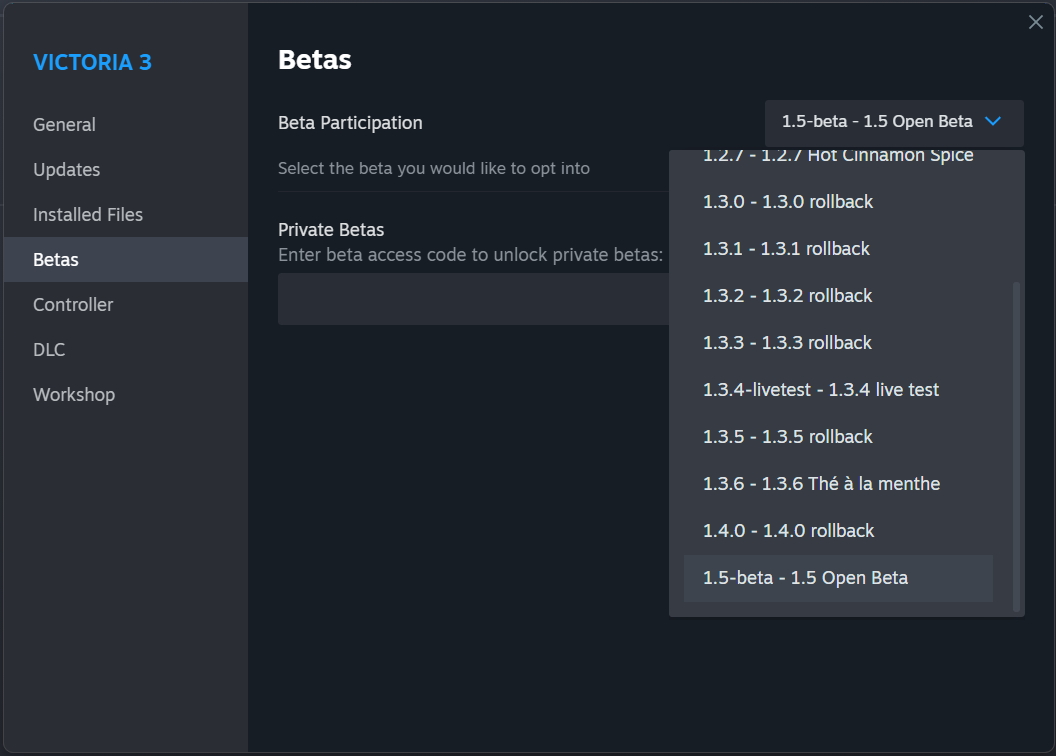This screenshot has height=756, width=1056.
Task: Close the Betas properties window
Action: 1035,21
